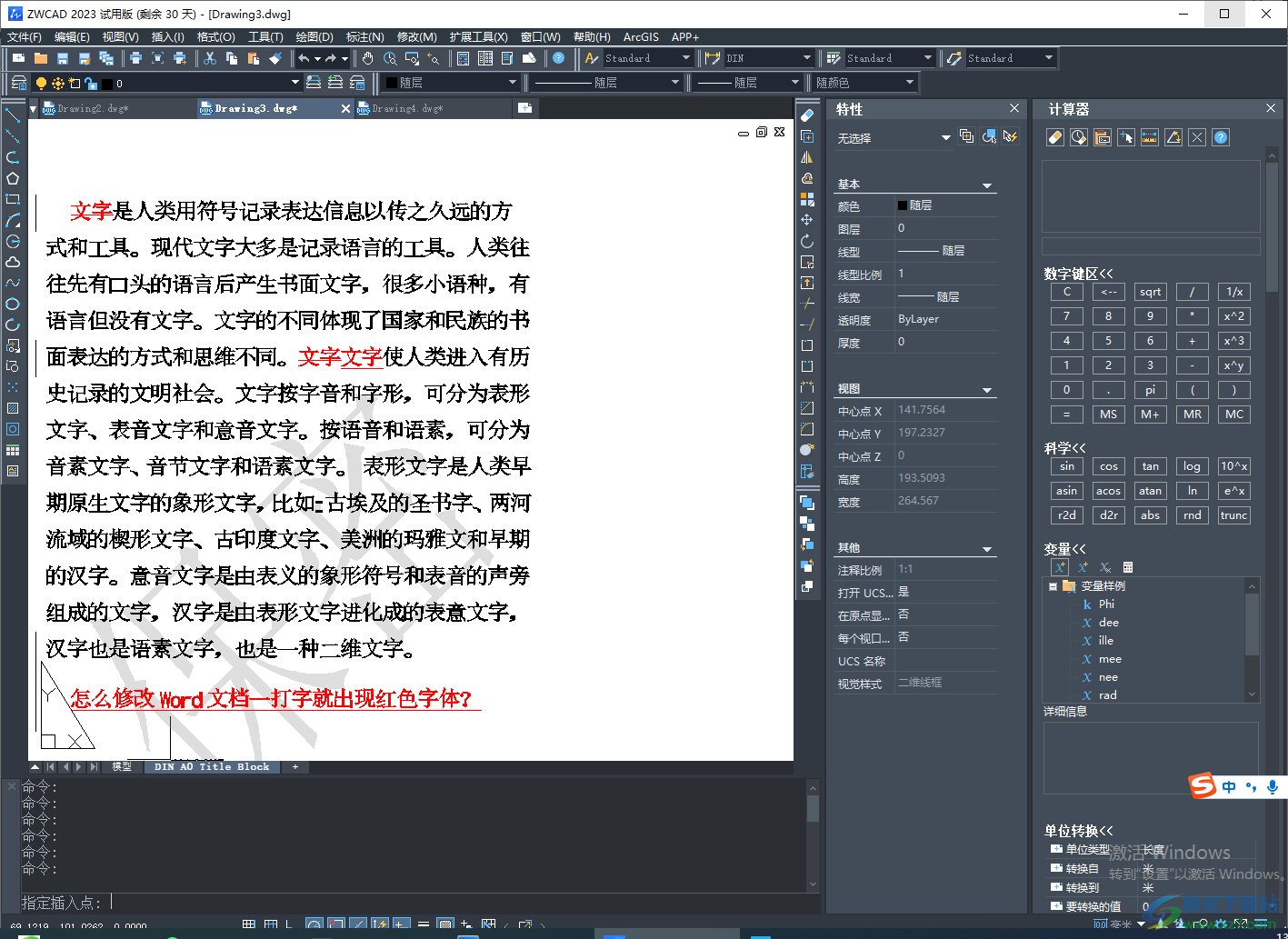Click the Paste clipboard icon

pos(254,58)
